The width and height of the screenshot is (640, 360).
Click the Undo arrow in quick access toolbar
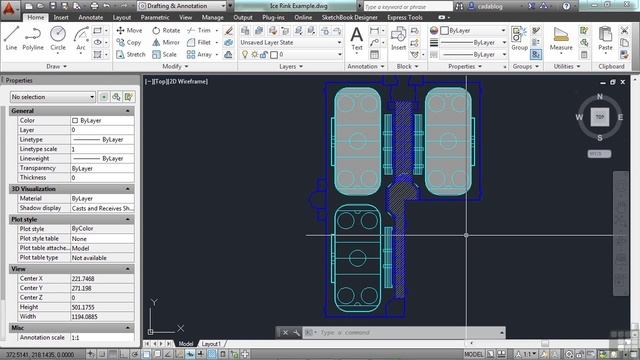coord(107,6)
